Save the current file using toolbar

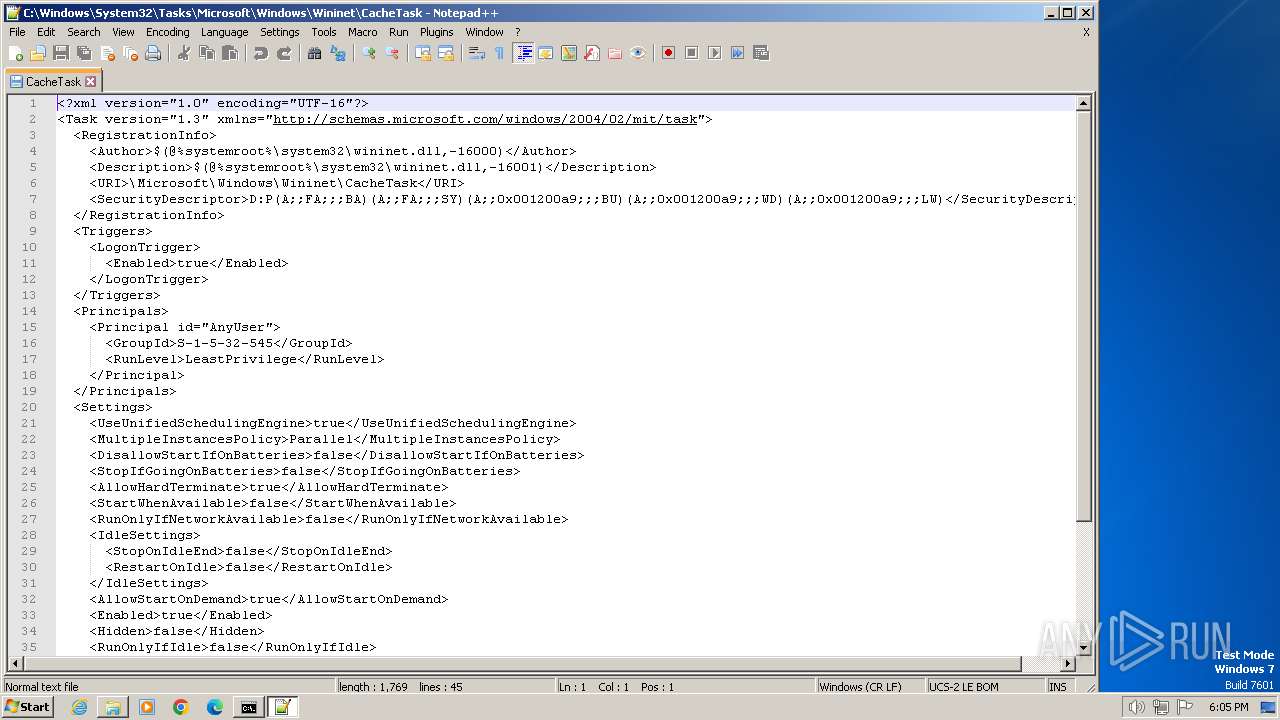(x=61, y=53)
